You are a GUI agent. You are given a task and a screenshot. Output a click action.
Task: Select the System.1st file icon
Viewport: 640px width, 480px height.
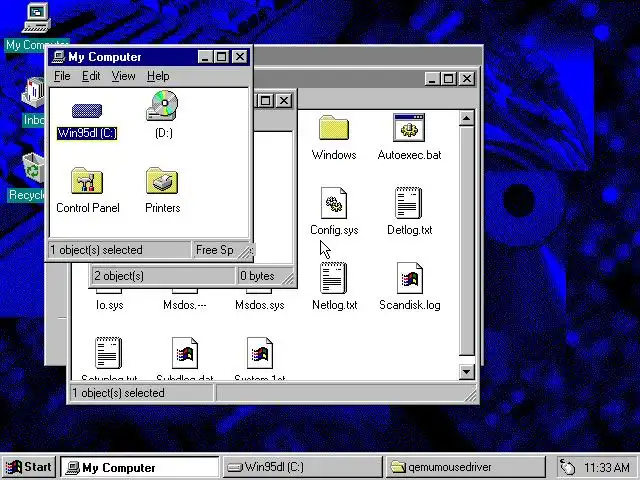coord(260,353)
